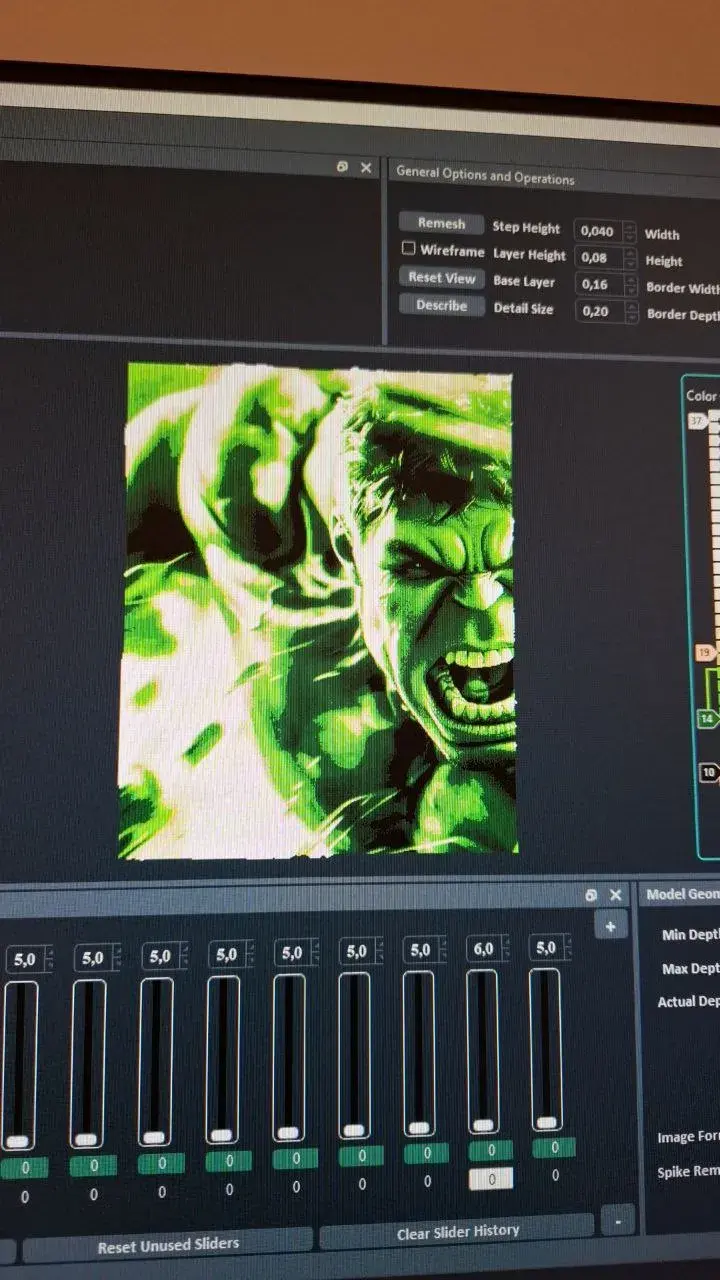Click Clear Slider History

(x=458, y=1233)
